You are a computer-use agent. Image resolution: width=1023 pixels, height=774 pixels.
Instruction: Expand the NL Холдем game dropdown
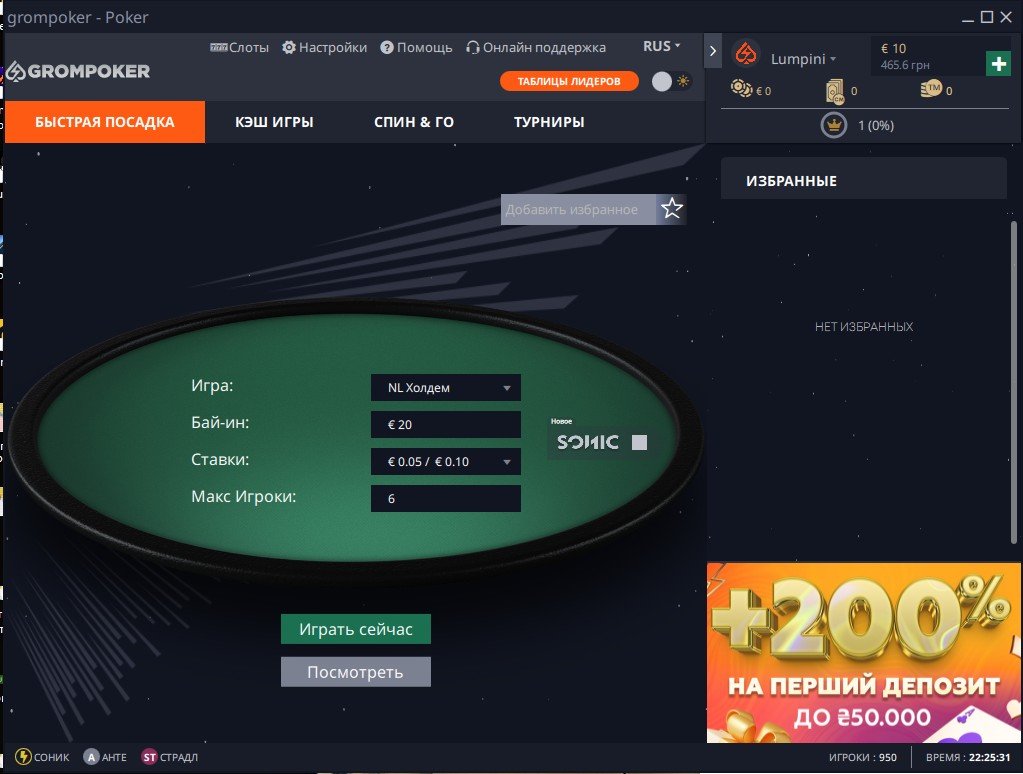pyautogui.click(x=446, y=388)
